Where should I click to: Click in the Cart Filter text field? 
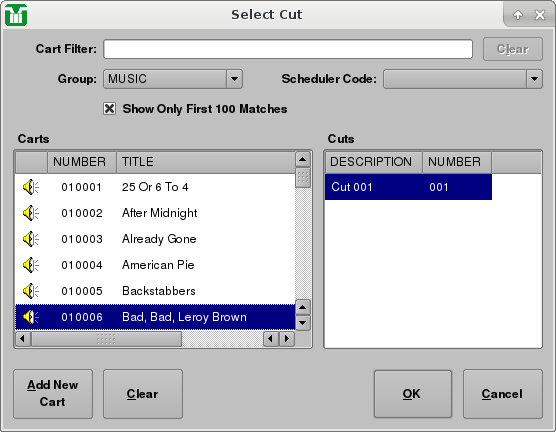tap(288, 49)
